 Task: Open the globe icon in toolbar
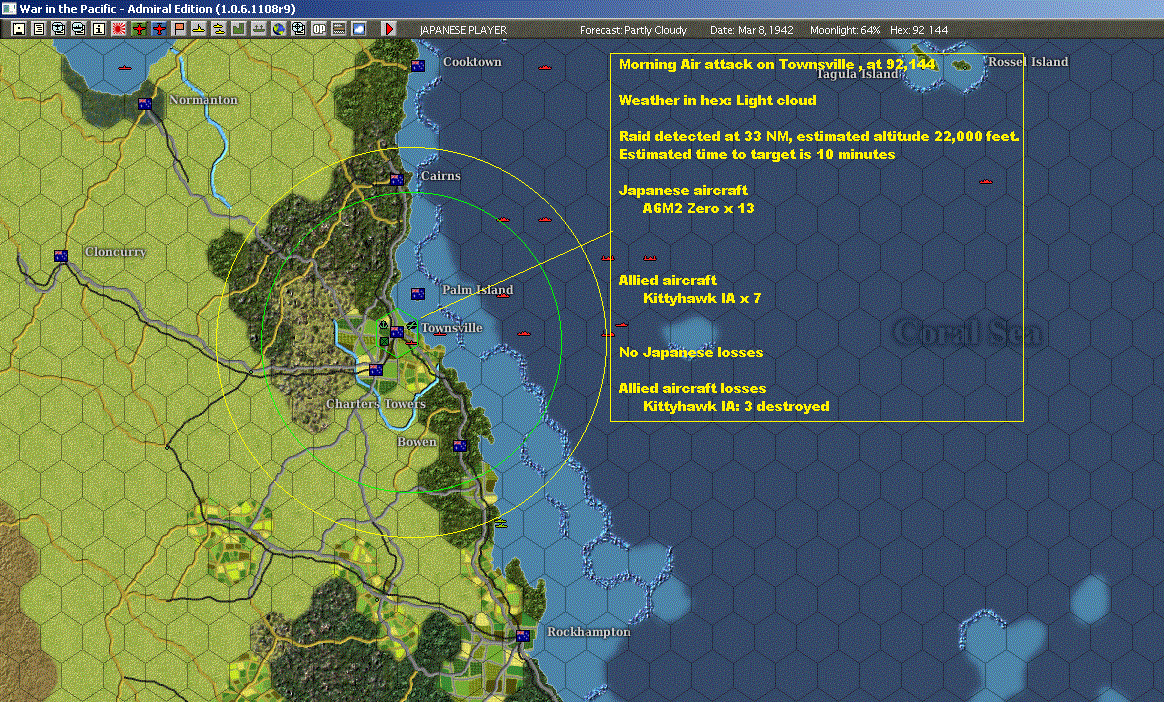pos(279,29)
